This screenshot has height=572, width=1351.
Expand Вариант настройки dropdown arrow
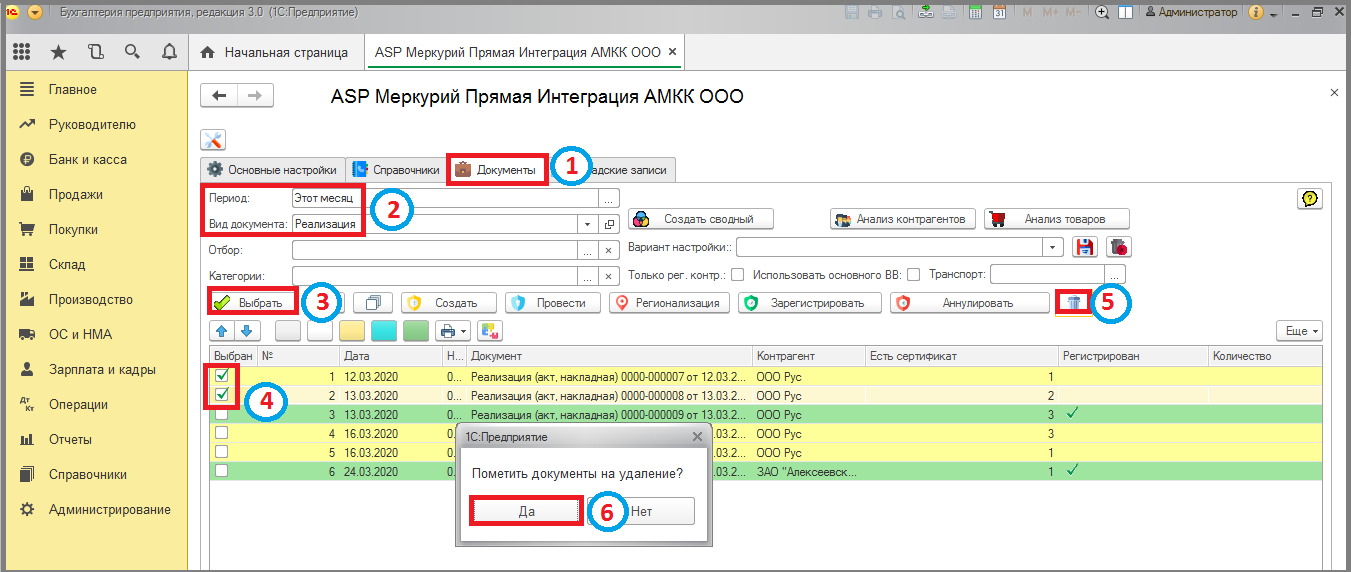[x=1053, y=246]
